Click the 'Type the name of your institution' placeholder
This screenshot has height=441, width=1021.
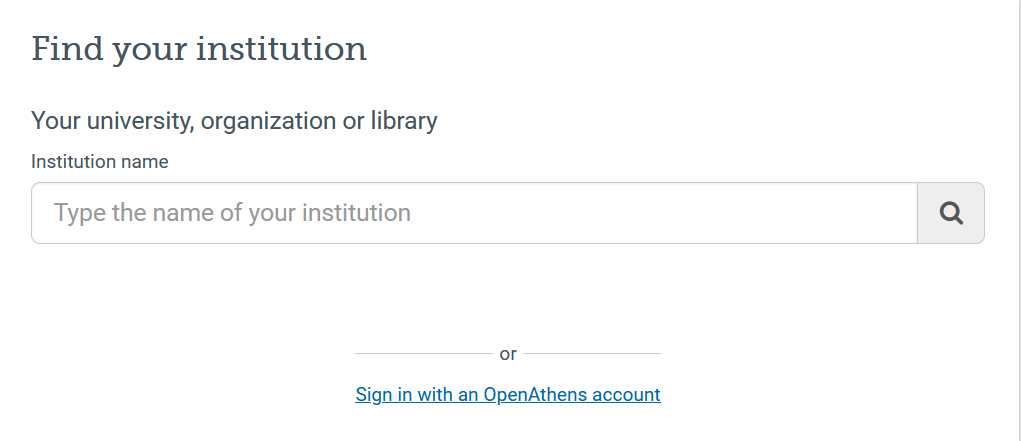click(232, 213)
